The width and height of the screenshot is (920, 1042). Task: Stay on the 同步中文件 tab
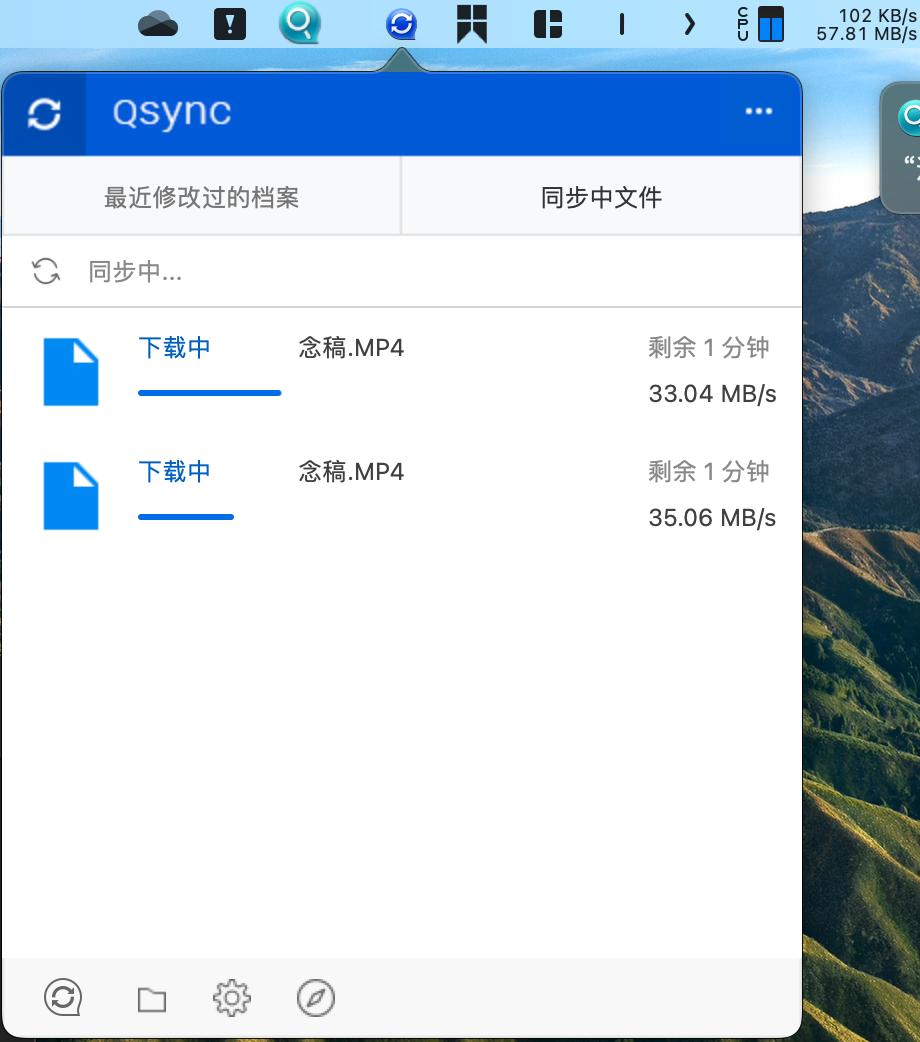pos(600,196)
